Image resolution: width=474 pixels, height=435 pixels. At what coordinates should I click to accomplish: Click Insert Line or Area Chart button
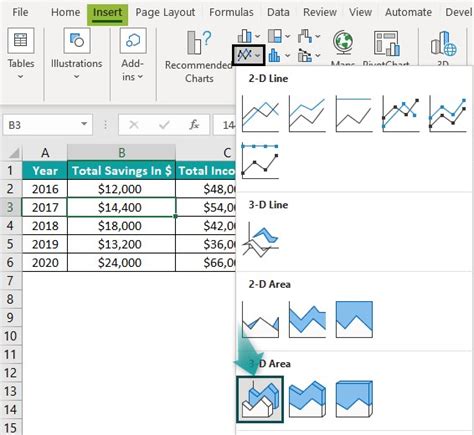(x=248, y=55)
